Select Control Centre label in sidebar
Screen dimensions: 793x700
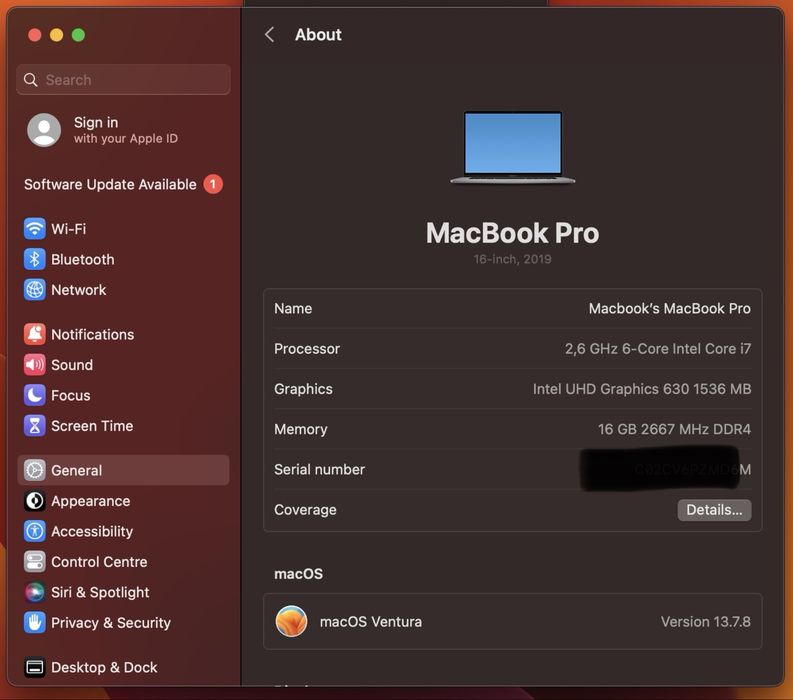tap(99, 561)
